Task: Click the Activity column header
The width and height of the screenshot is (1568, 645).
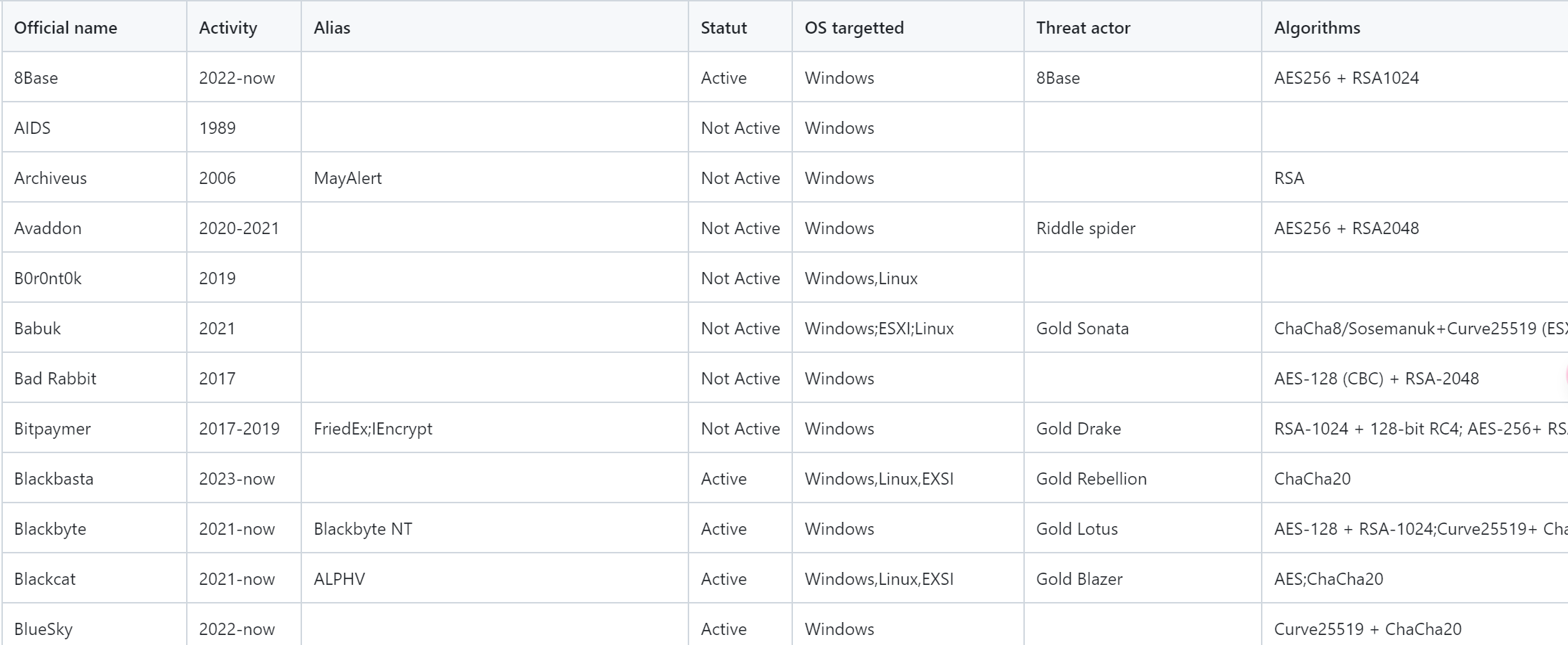Action: coord(228,28)
